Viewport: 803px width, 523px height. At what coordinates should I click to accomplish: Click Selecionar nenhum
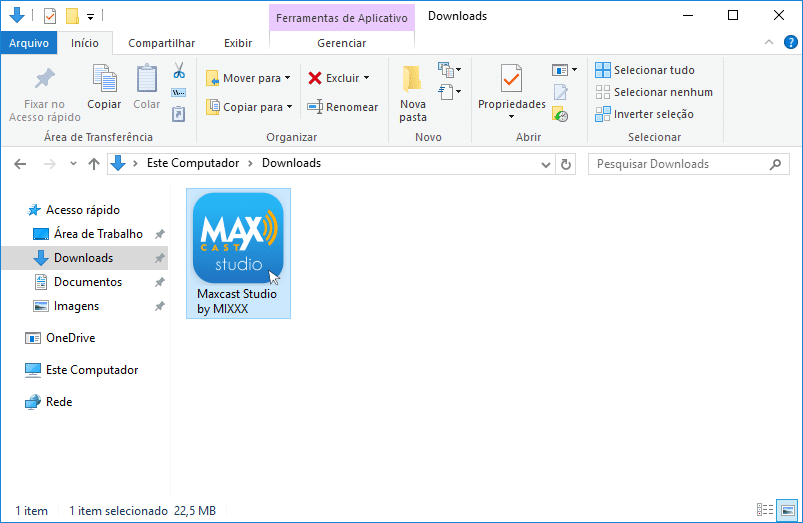coord(654,92)
